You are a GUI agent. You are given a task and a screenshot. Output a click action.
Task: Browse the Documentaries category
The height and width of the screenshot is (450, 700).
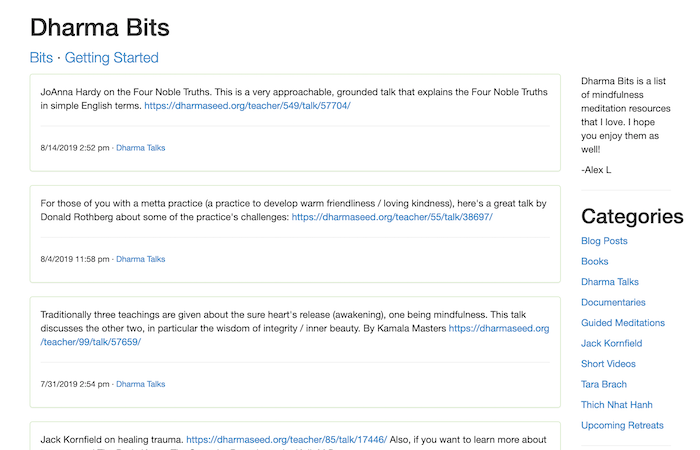point(613,303)
